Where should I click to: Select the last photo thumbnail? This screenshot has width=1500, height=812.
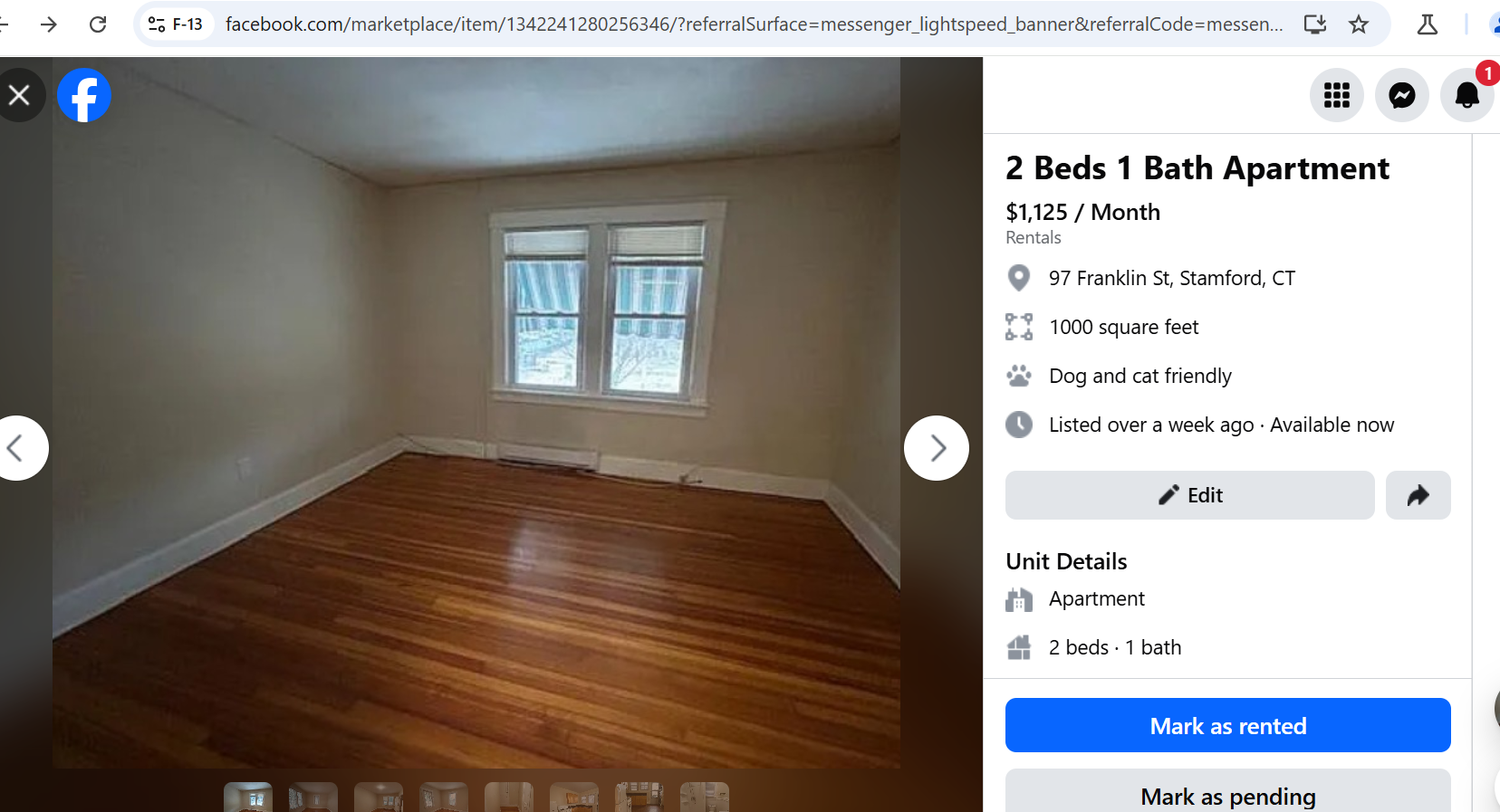pos(705,797)
